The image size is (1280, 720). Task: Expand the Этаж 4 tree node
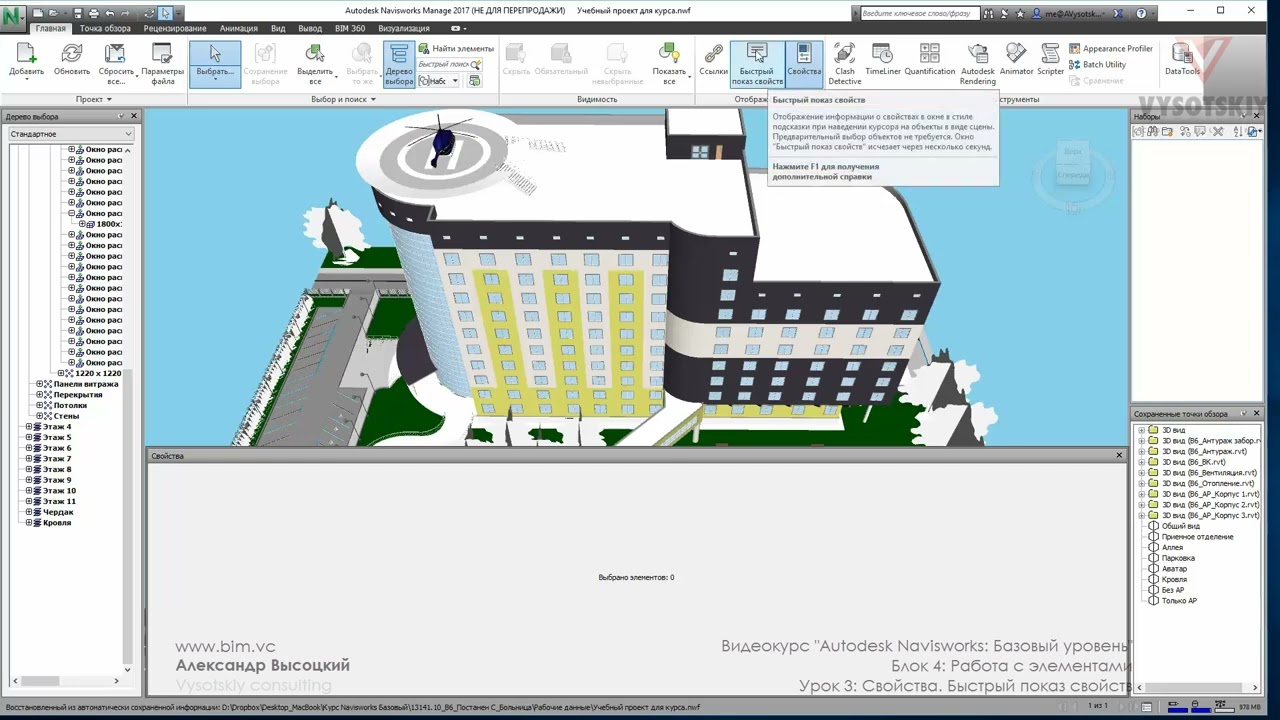click(29, 427)
